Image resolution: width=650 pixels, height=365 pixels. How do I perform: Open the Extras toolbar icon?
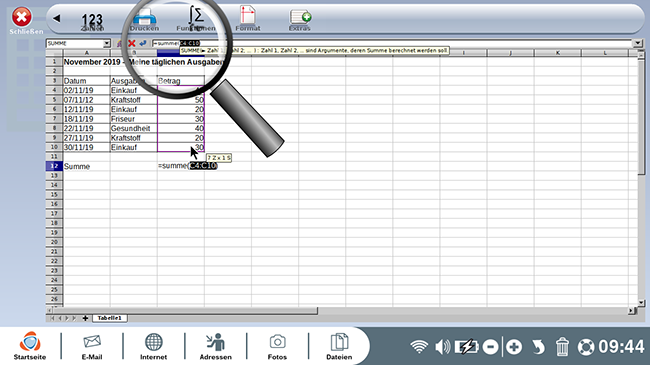coord(300,20)
